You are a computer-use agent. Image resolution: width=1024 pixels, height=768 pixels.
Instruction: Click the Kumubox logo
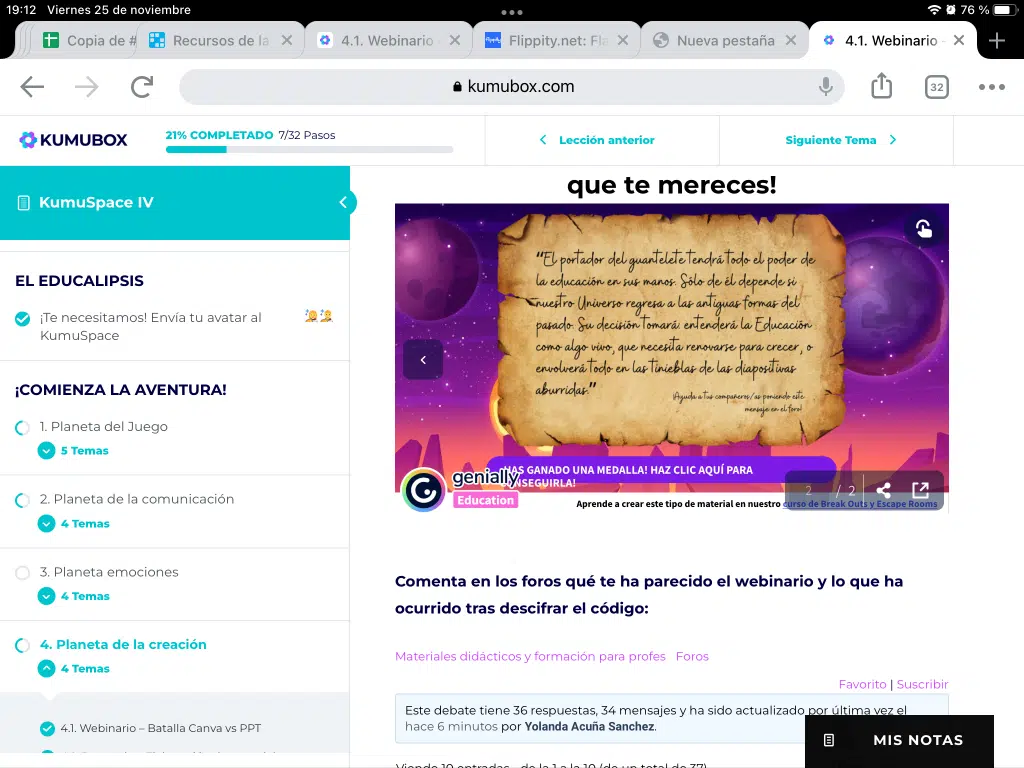point(73,140)
